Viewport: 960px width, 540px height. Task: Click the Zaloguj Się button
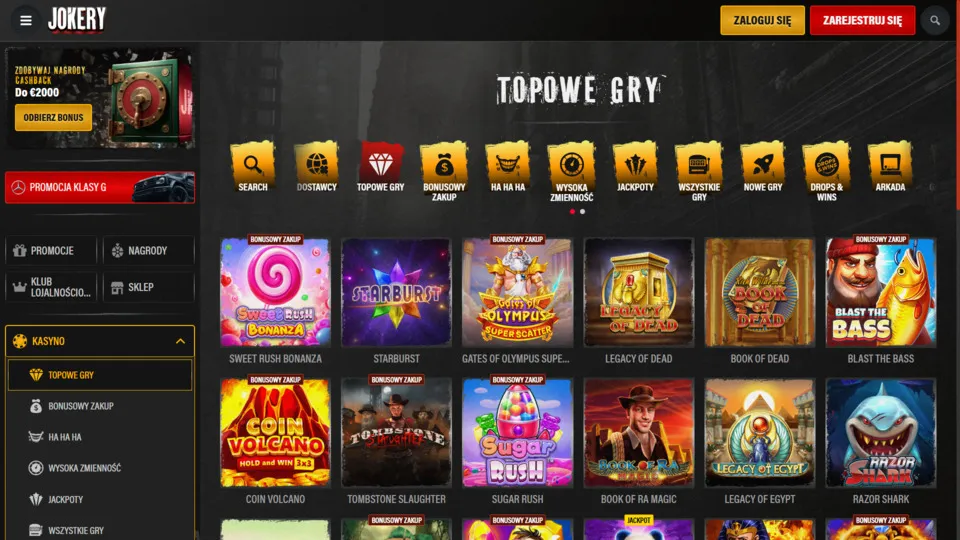(x=762, y=20)
